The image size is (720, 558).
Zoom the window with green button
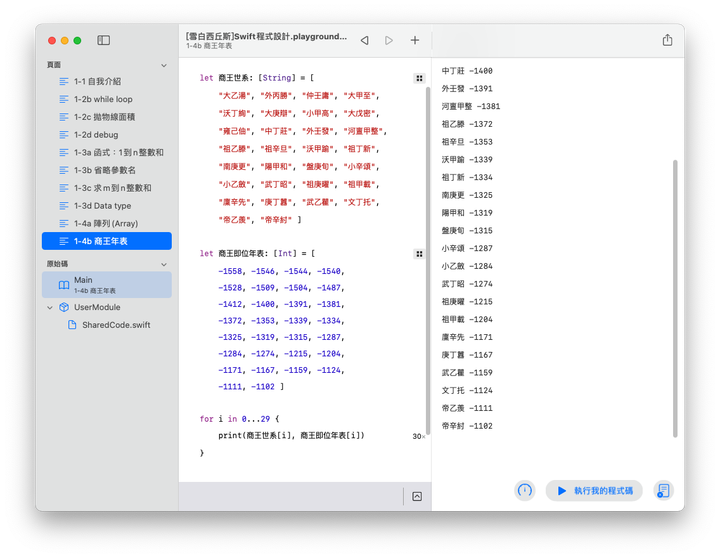pyautogui.click(x=78, y=40)
